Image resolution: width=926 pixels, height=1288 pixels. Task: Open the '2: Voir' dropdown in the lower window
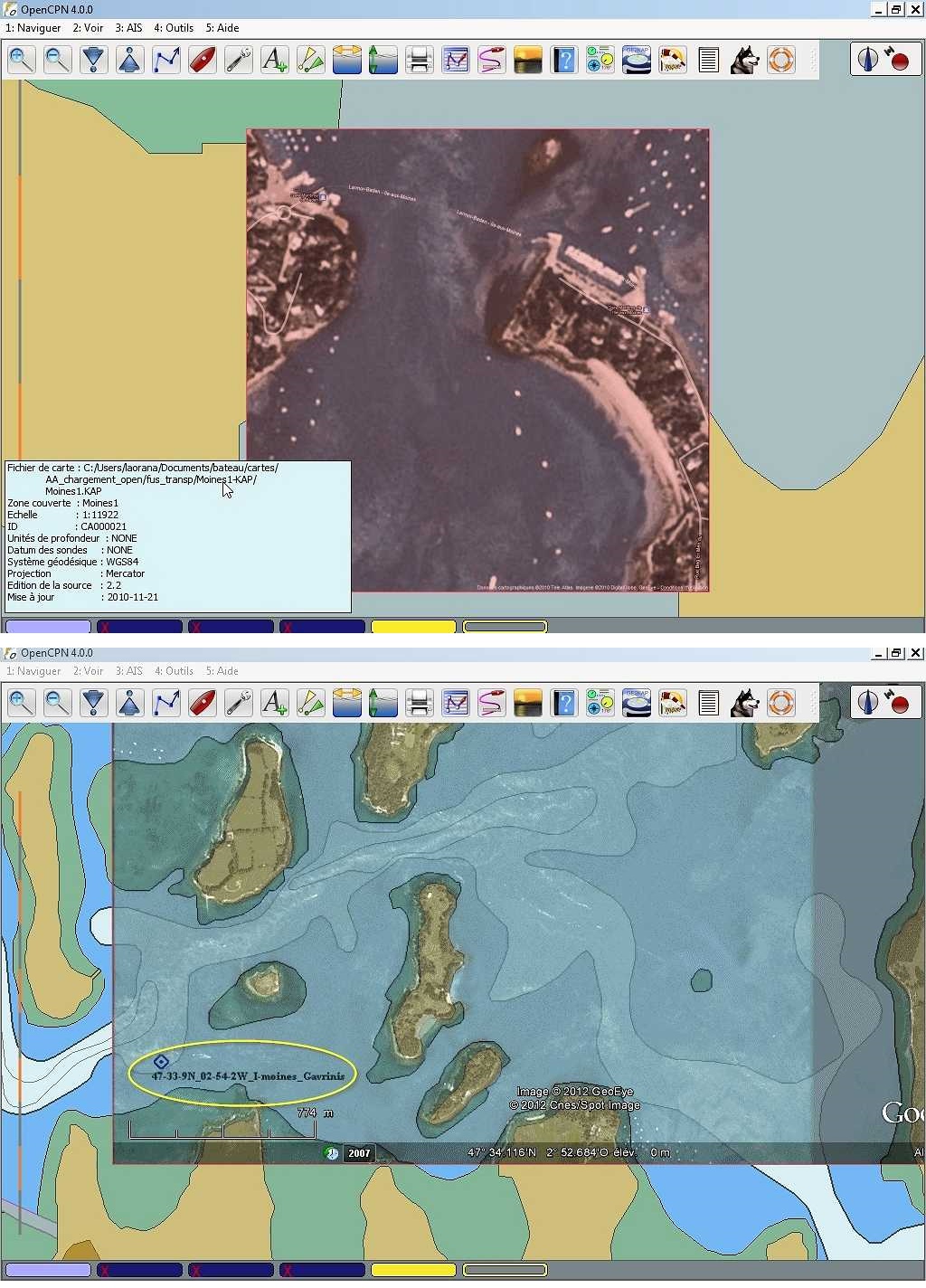89,671
